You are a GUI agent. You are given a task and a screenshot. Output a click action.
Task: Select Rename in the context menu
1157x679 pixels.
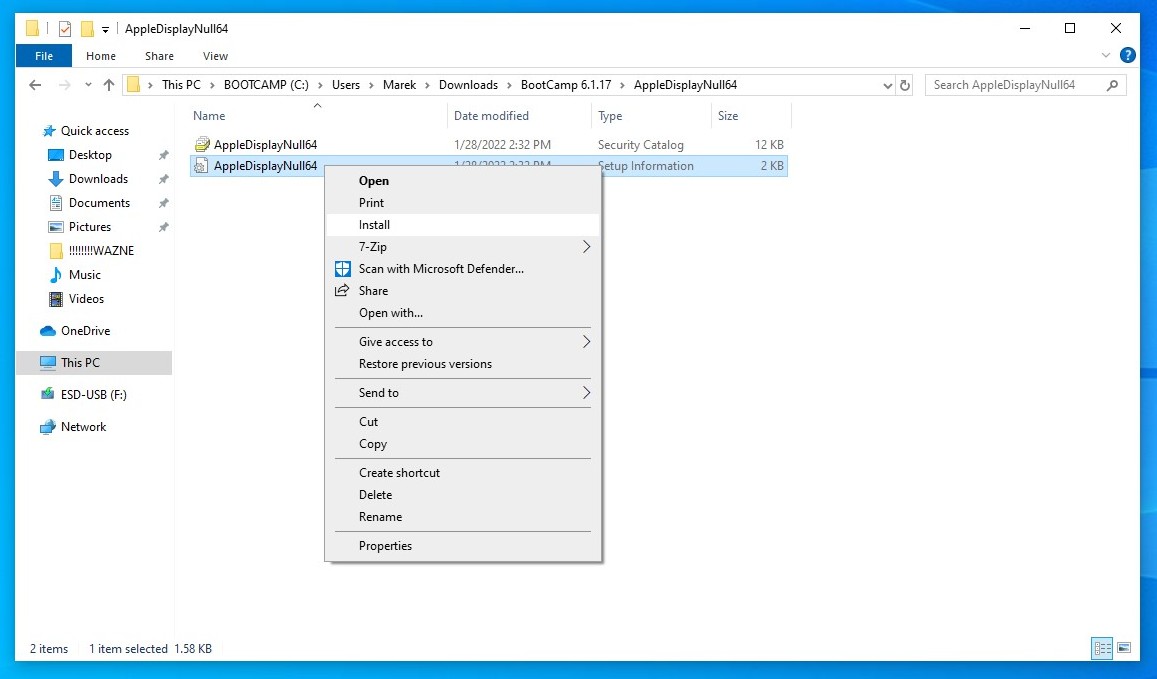pyautogui.click(x=463, y=517)
